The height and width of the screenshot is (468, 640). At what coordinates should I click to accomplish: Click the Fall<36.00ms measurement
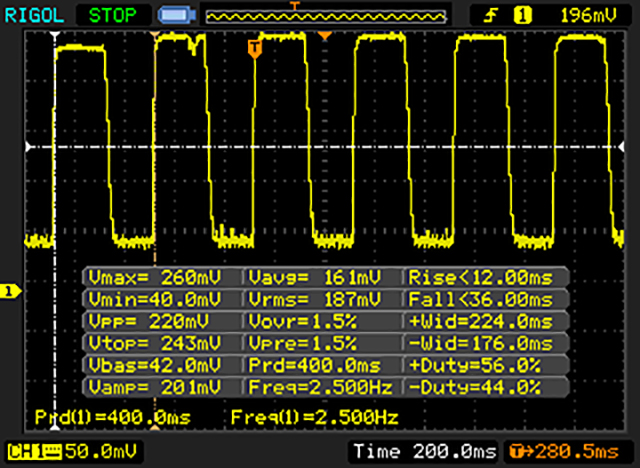(x=480, y=299)
